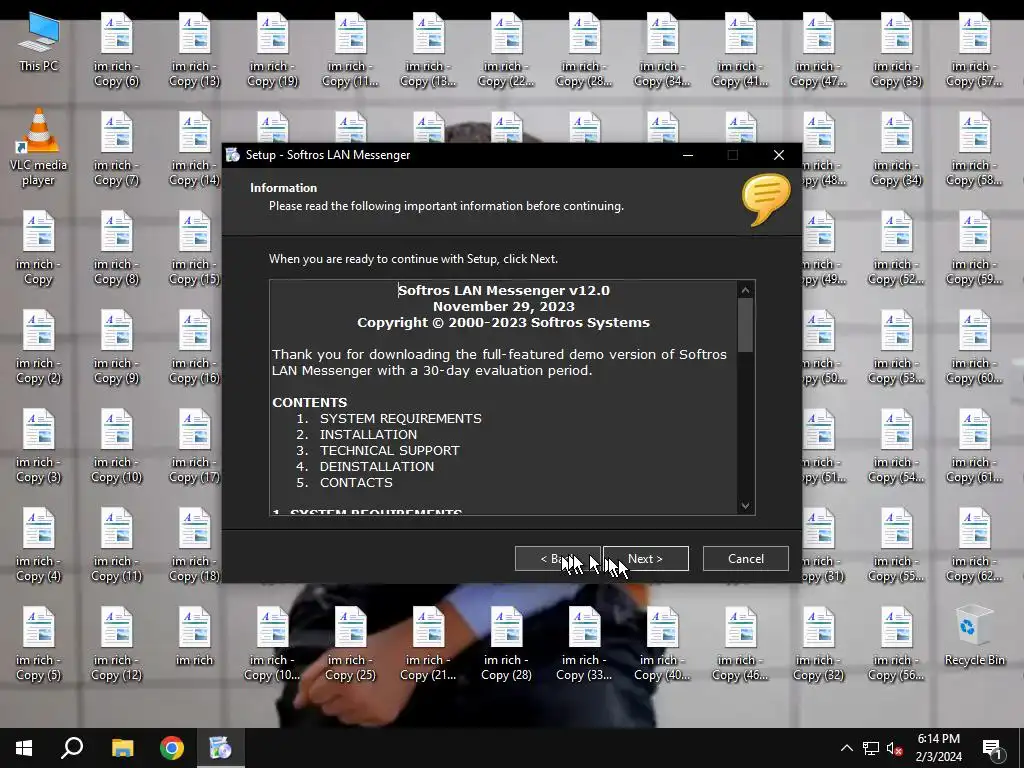Select the Recycle Bin icon
The height and width of the screenshot is (768, 1024).
pos(974,637)
